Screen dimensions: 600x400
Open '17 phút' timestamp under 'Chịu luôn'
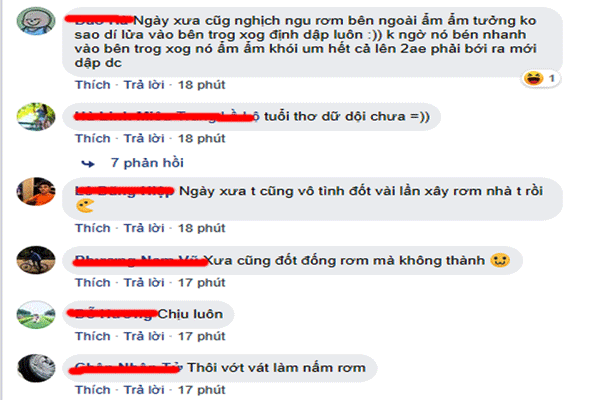(202, 336)
